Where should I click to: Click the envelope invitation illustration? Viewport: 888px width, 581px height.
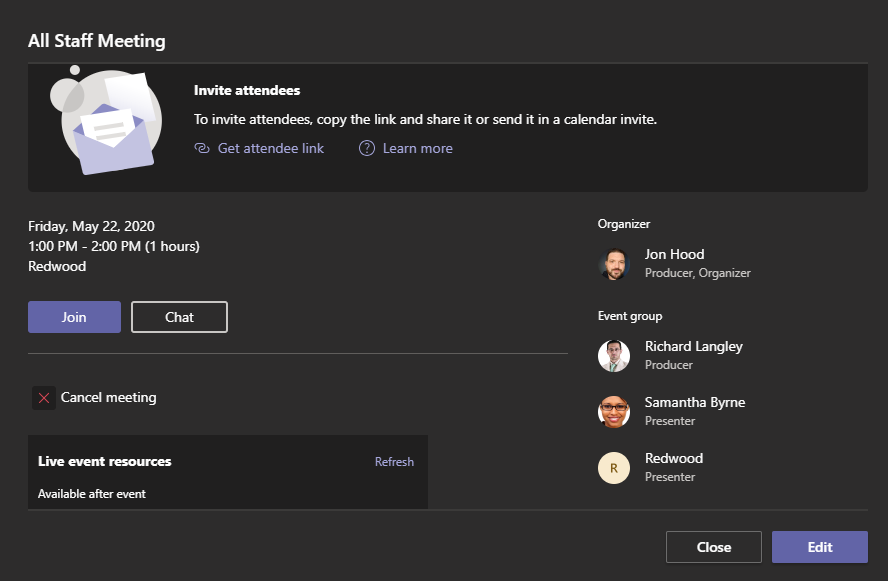click(106, 123)
